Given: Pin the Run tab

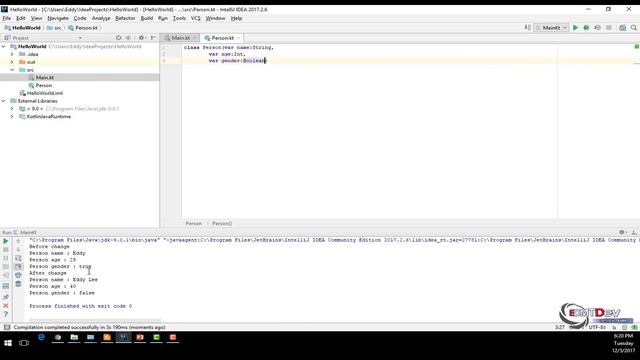Looking at the screenshot, I should (x=6, y=297).
